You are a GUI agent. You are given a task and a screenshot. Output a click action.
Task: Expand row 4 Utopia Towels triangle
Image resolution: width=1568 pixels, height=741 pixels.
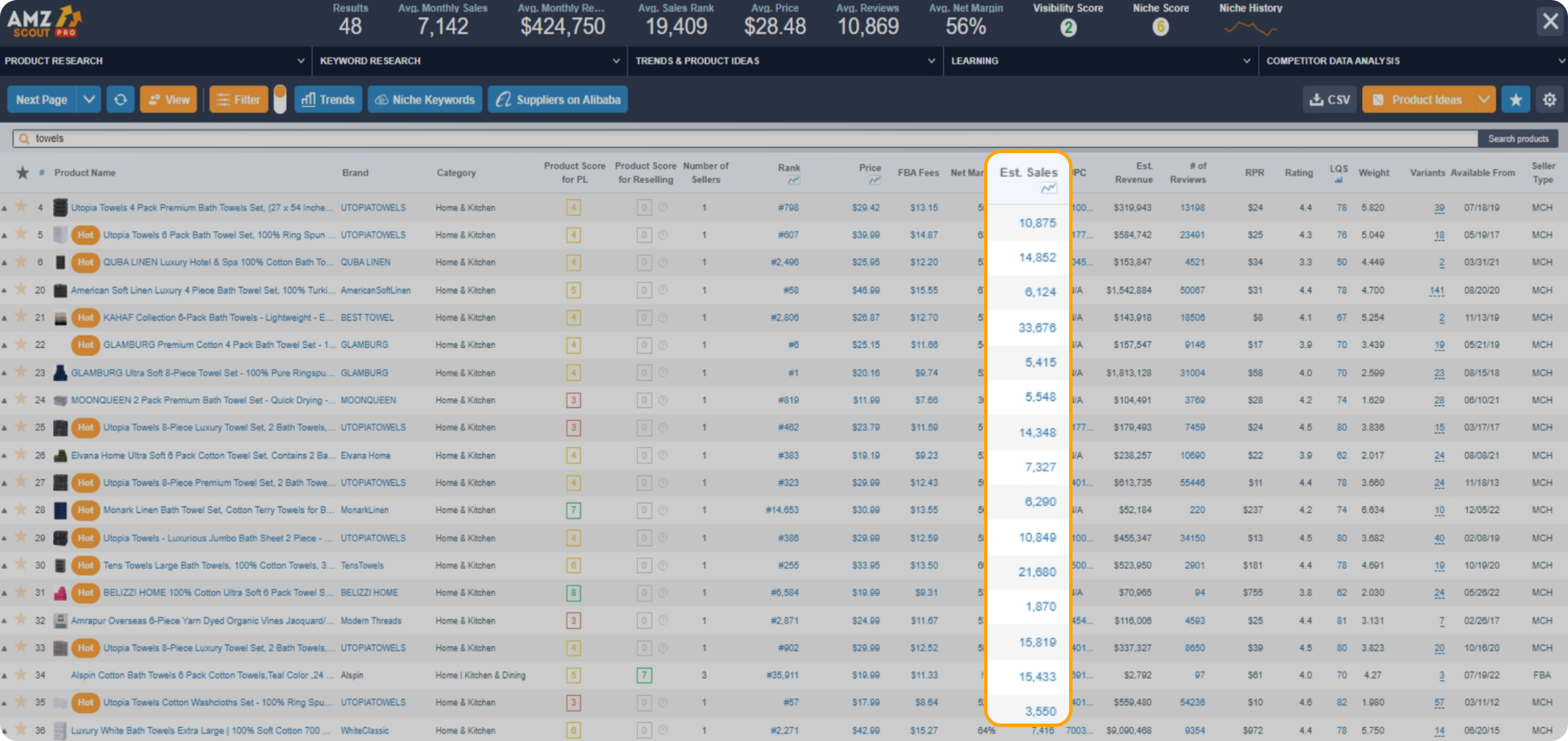(x=4, y=209)
